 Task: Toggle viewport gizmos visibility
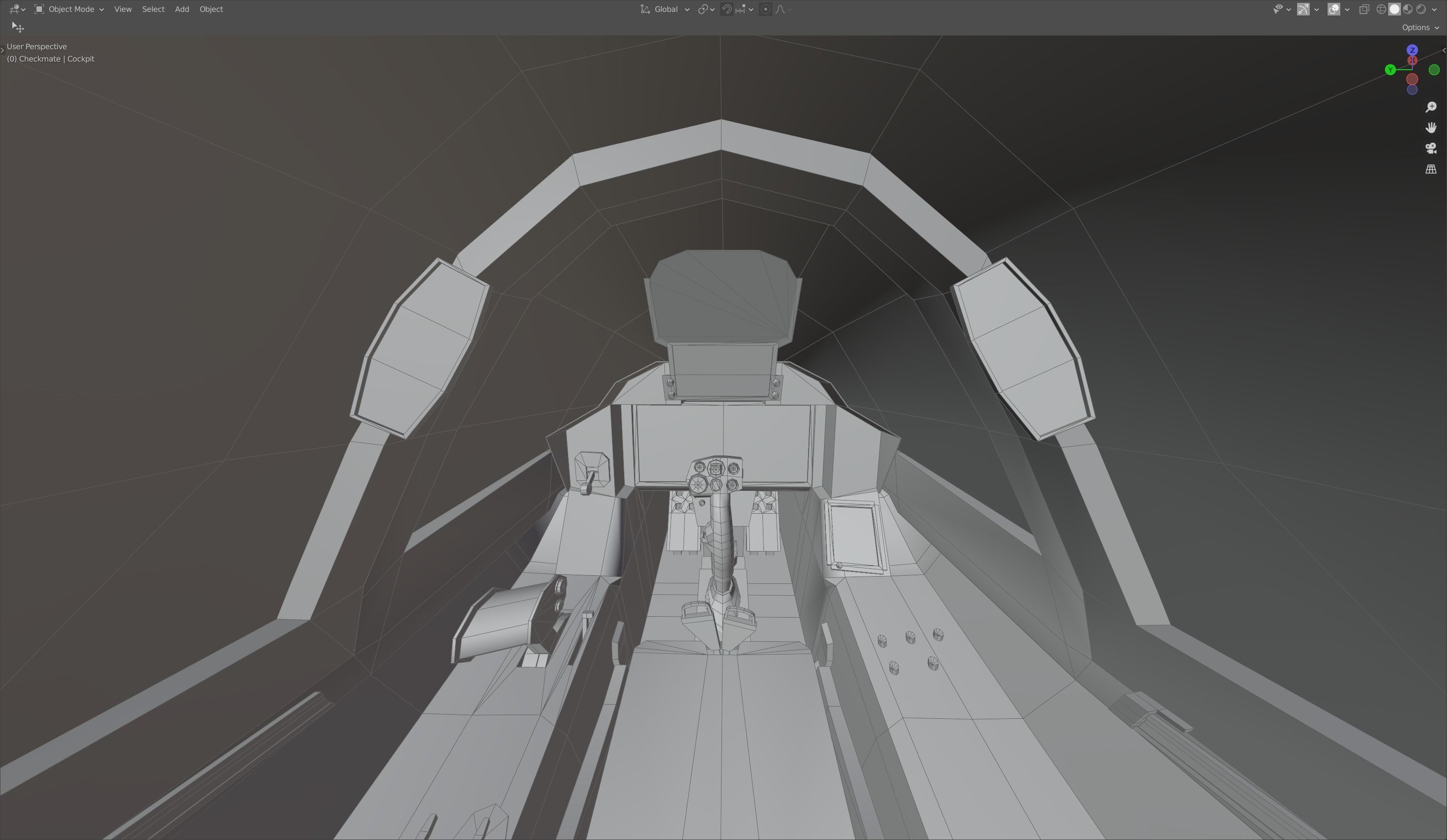pyautogui.click(x=1303, y=9)
